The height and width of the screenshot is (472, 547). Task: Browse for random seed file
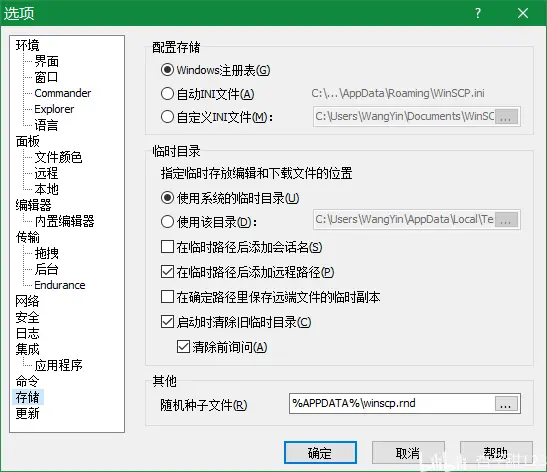[x=506, y=404]
